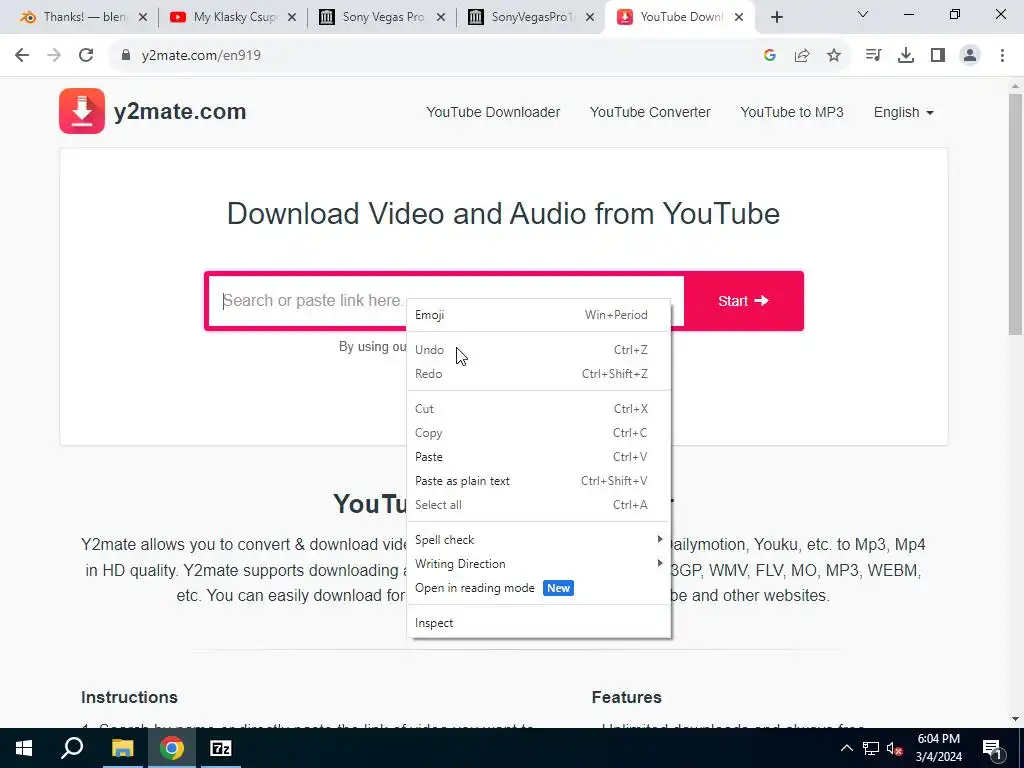Screen dimensions: 1024x768
Task: Click the Instructions heading text
Action: pyautogui.click(x=129, y=697)
